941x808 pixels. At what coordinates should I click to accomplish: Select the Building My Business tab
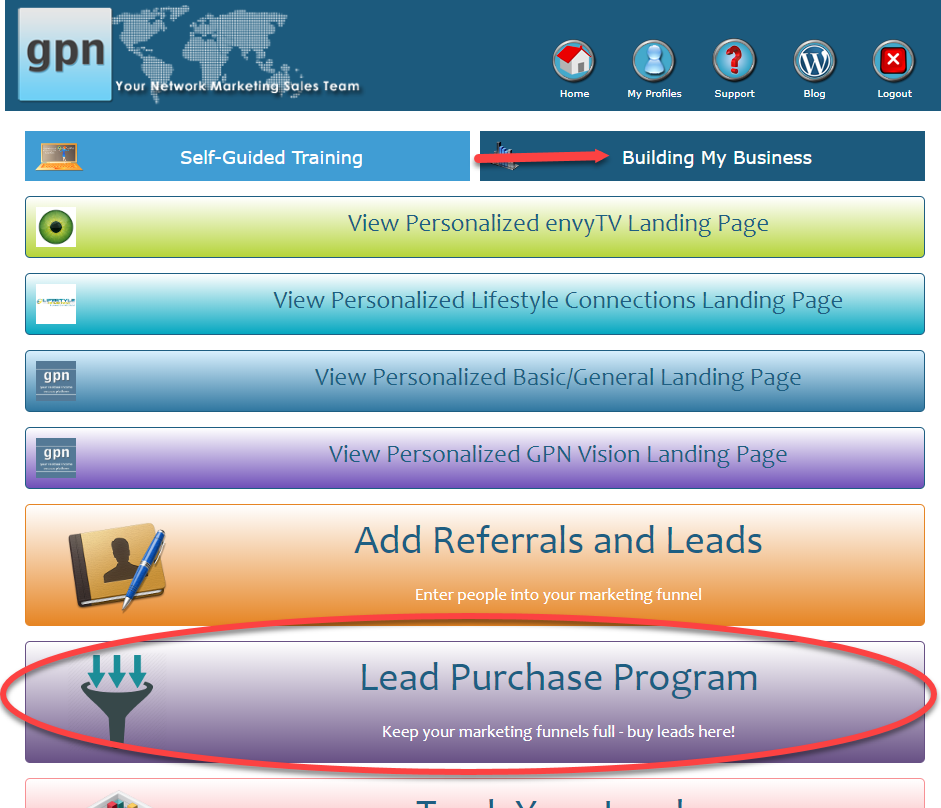(702, 156)
